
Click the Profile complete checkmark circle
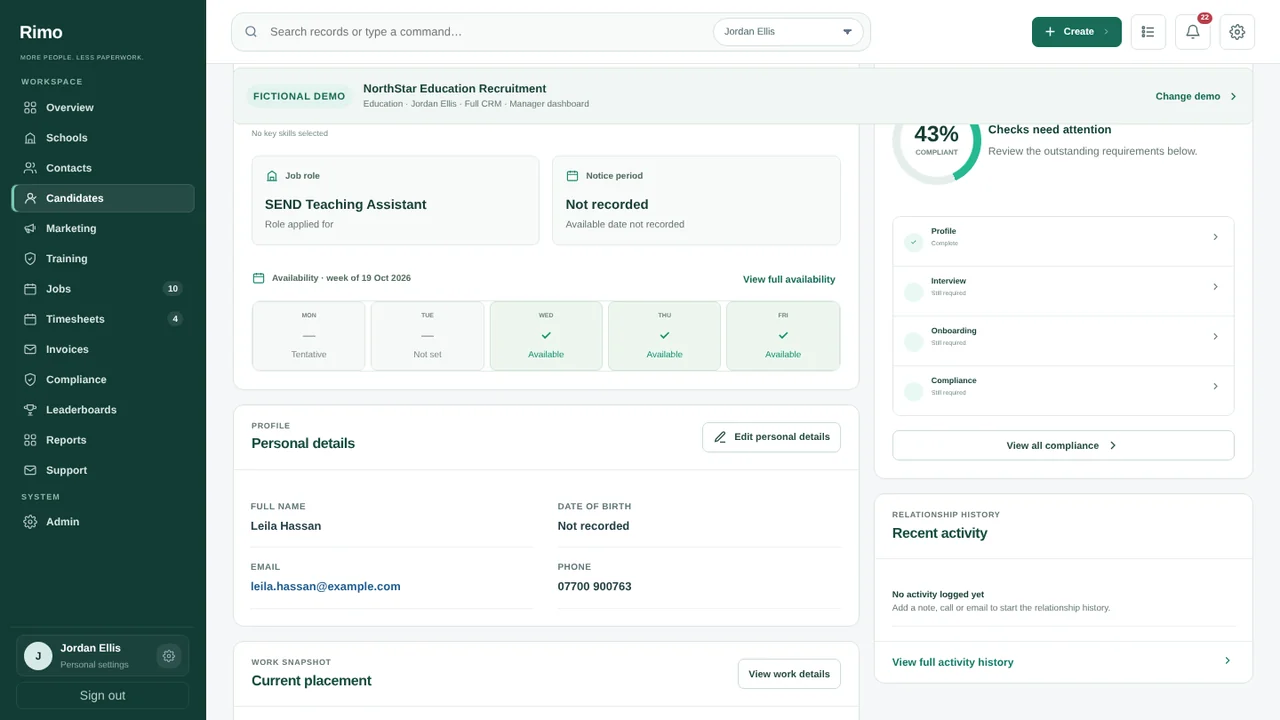[913, 242]
